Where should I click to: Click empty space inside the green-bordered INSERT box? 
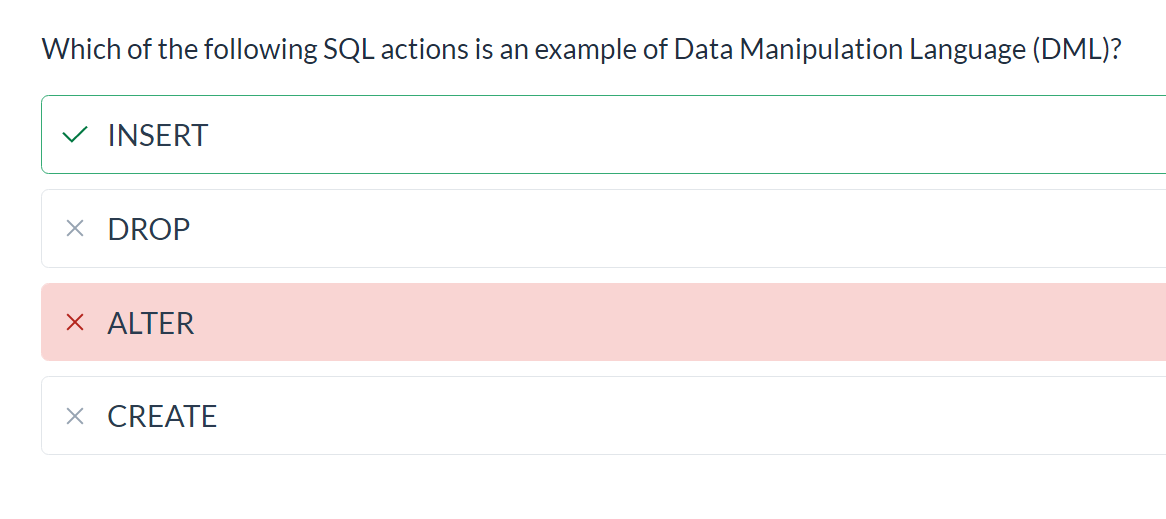[669, 135]
